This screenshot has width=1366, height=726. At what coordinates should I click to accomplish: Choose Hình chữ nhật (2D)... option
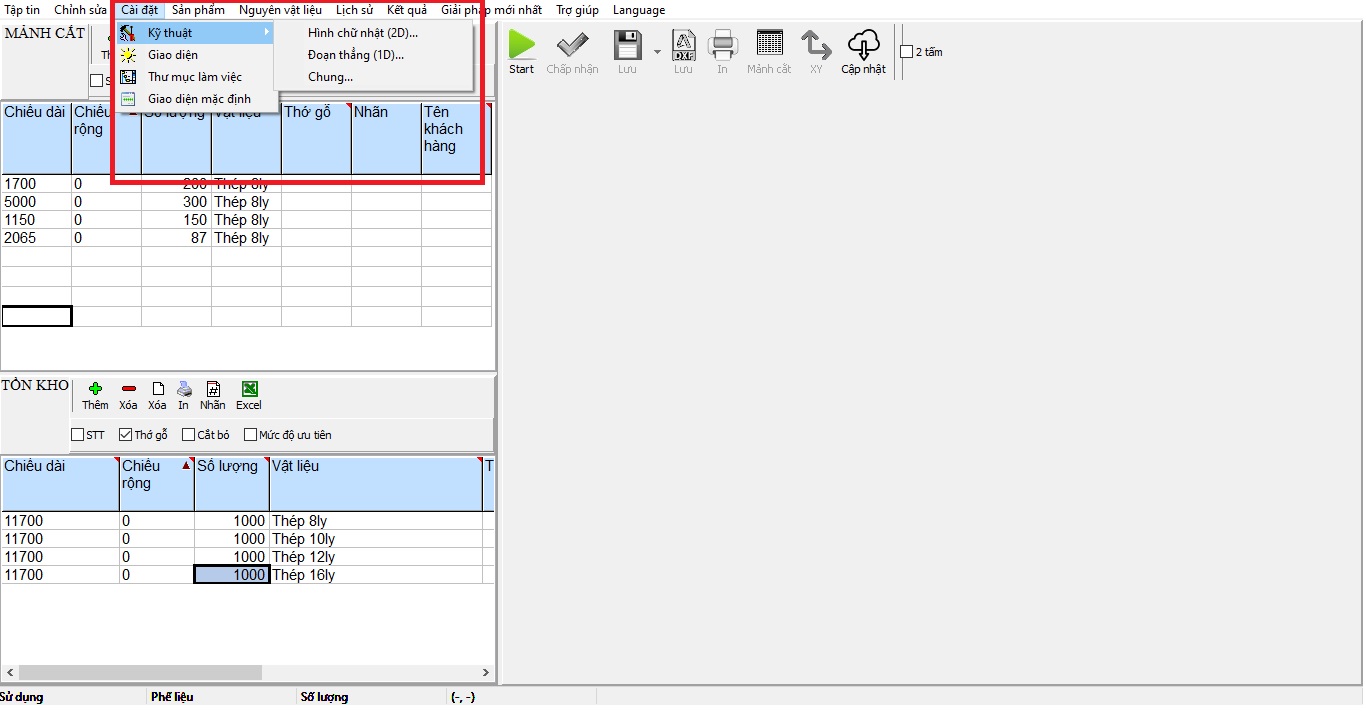click(x=362, y=33)
